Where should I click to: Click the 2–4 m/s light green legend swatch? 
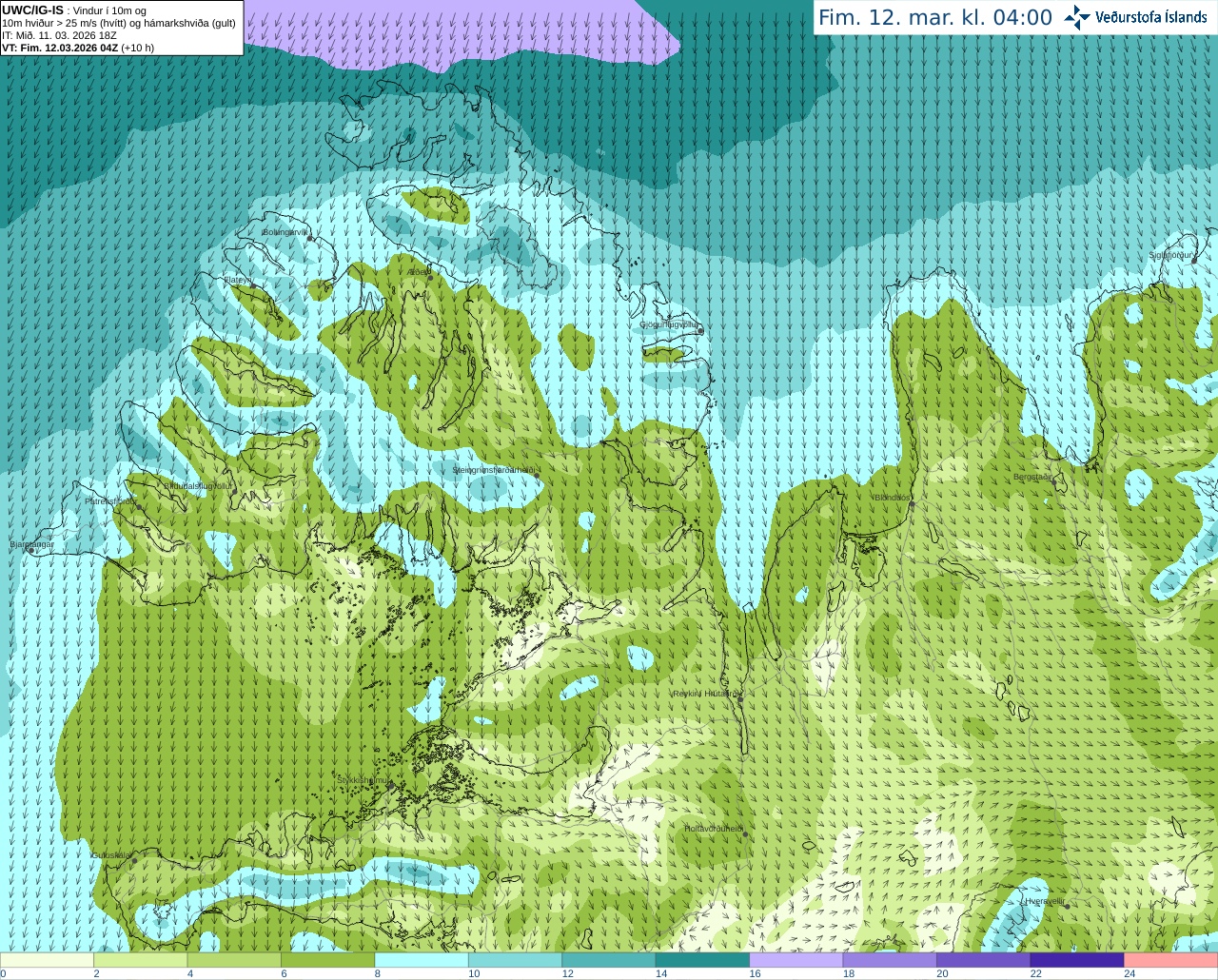[140, 960]
